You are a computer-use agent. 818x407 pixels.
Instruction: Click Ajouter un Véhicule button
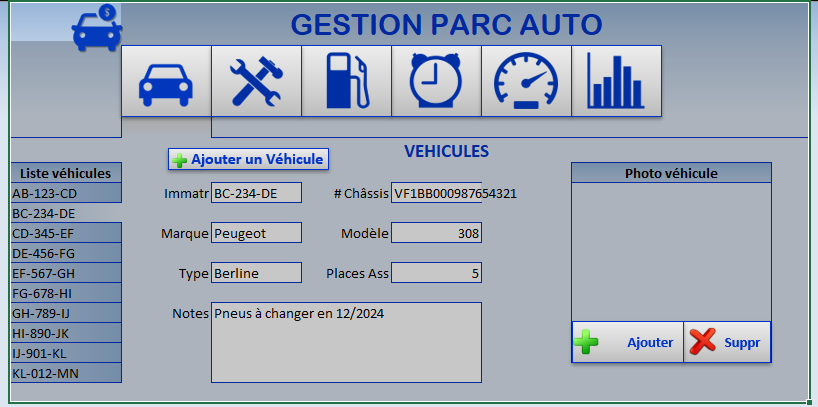click(248, 159)
